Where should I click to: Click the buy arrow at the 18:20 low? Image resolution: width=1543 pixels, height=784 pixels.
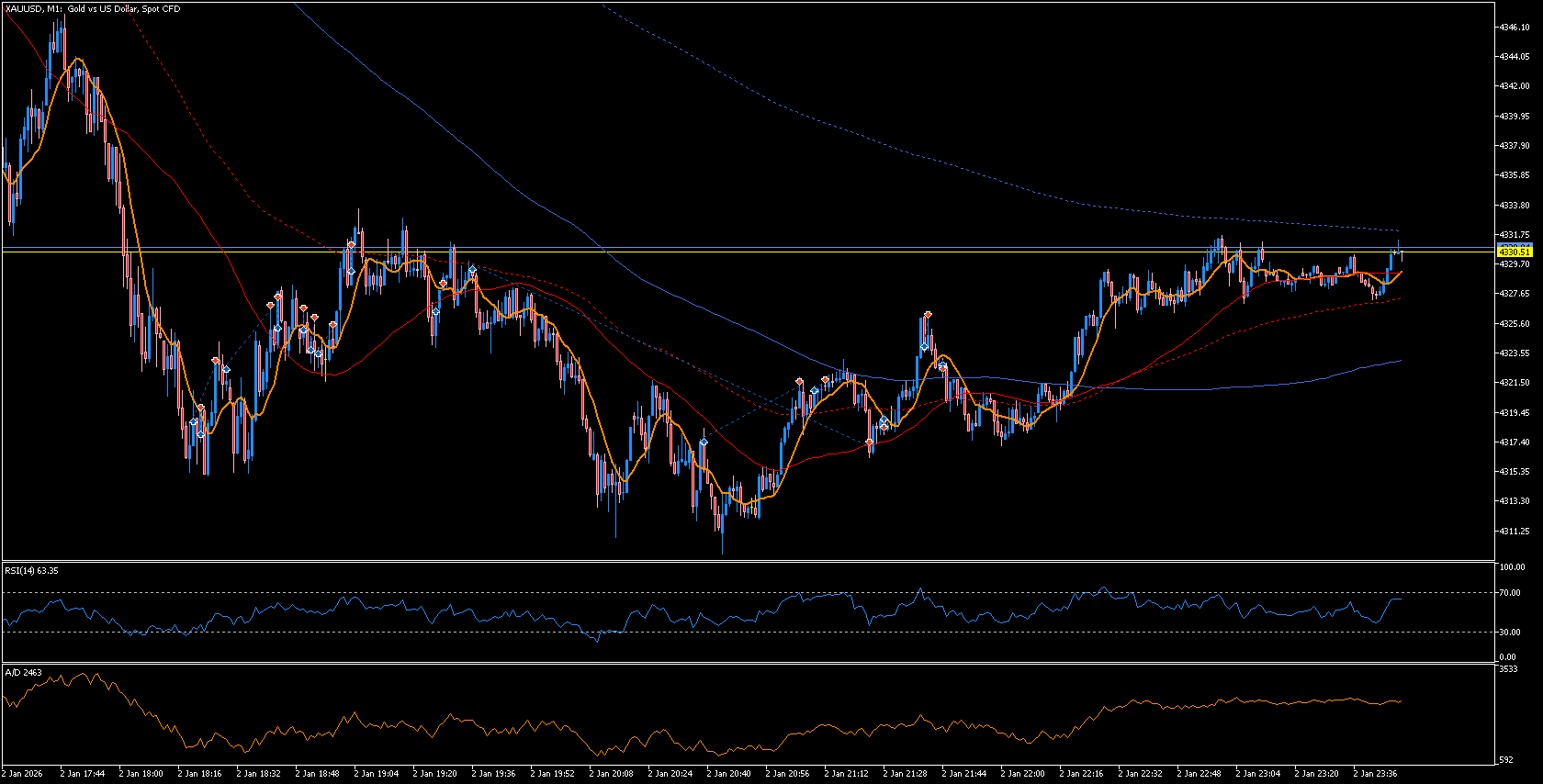tap(194, 422)
